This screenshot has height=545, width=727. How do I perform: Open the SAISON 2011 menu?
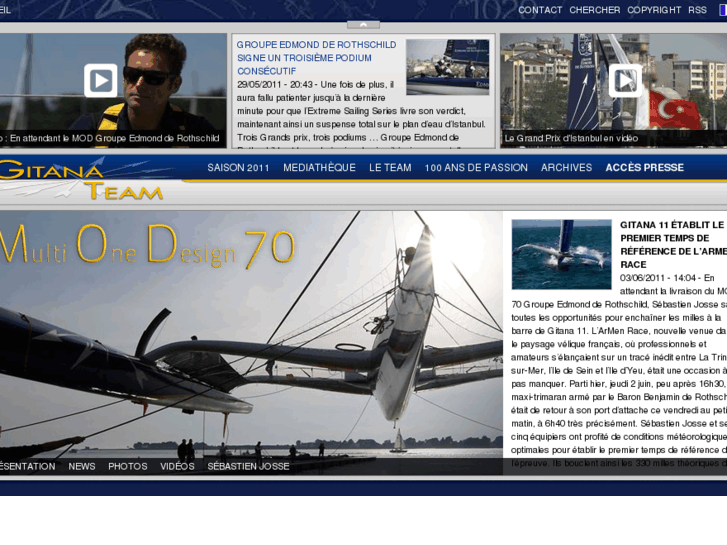click(x=238, y=167)
